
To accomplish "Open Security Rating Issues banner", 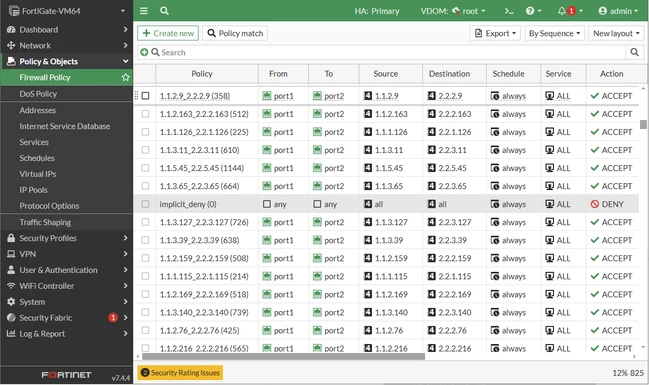I will click(180, 373).
